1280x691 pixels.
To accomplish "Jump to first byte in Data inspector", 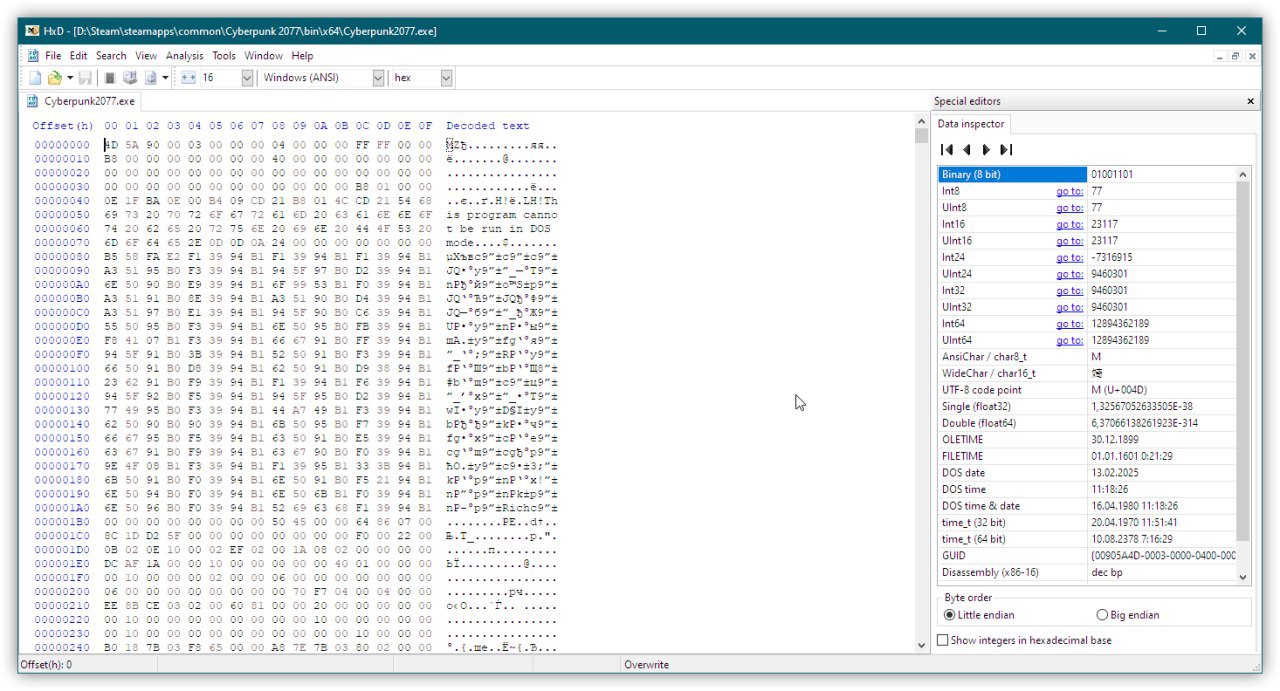I will (947, 150).
